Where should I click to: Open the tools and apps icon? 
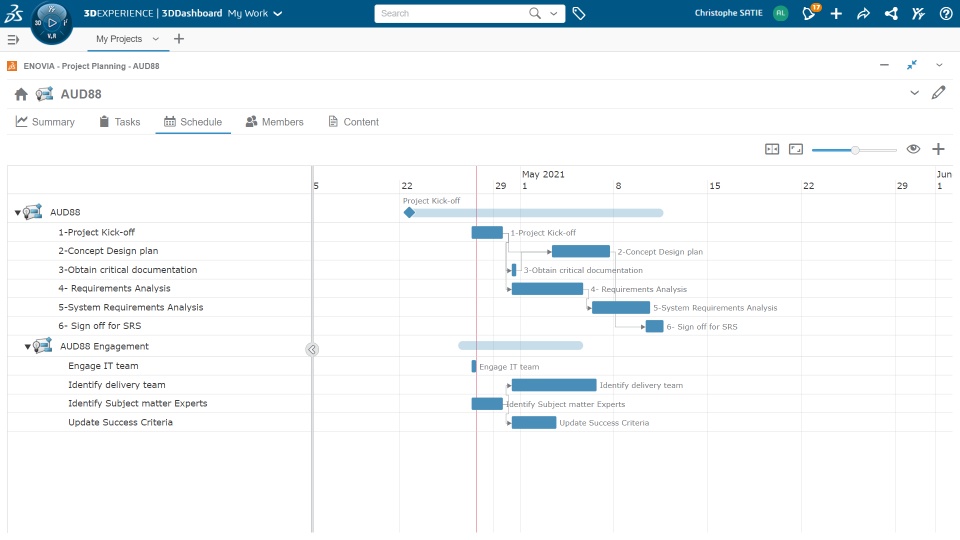pos(918,13)
